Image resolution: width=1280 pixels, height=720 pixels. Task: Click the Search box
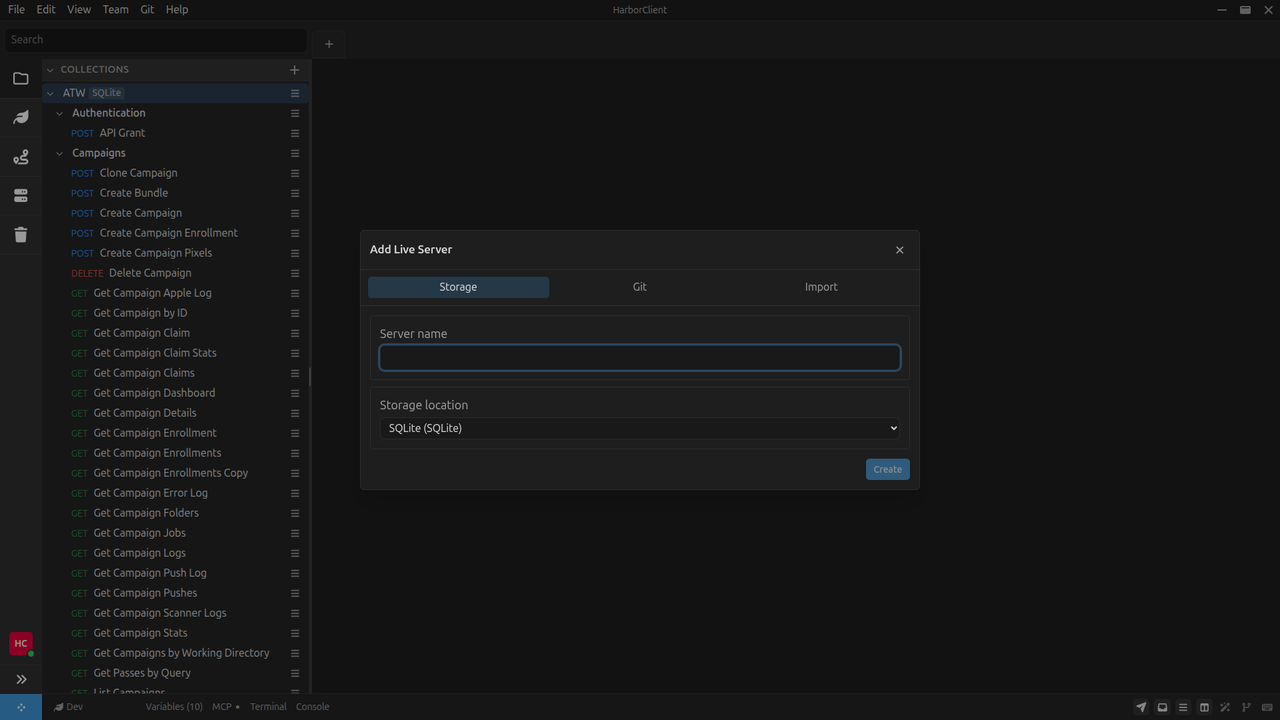click(155, 40)
